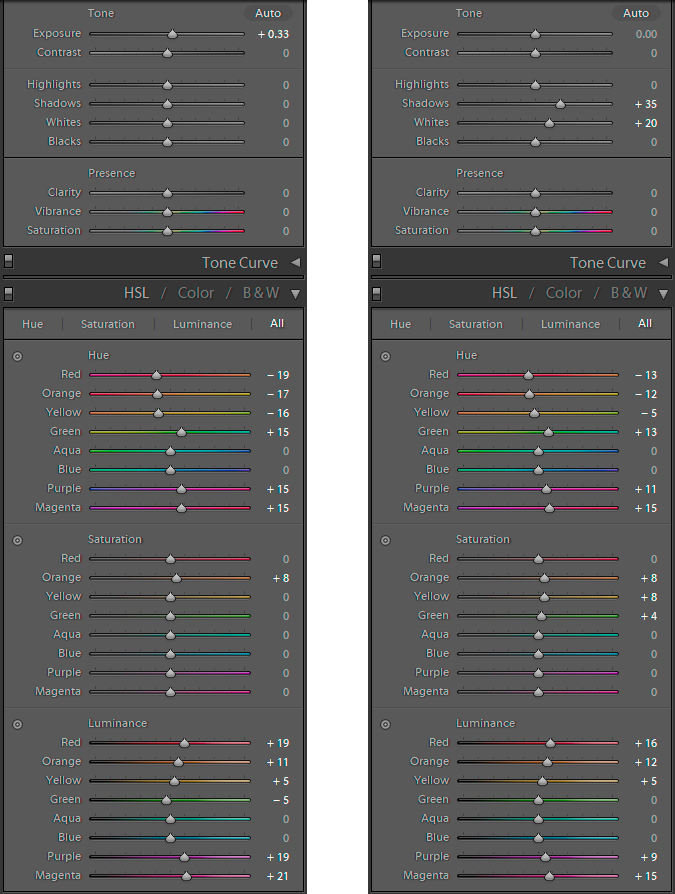This screenshot has height=894, width=675.
Task: Open B&W mode in left panel header
Action: point(261,293)
